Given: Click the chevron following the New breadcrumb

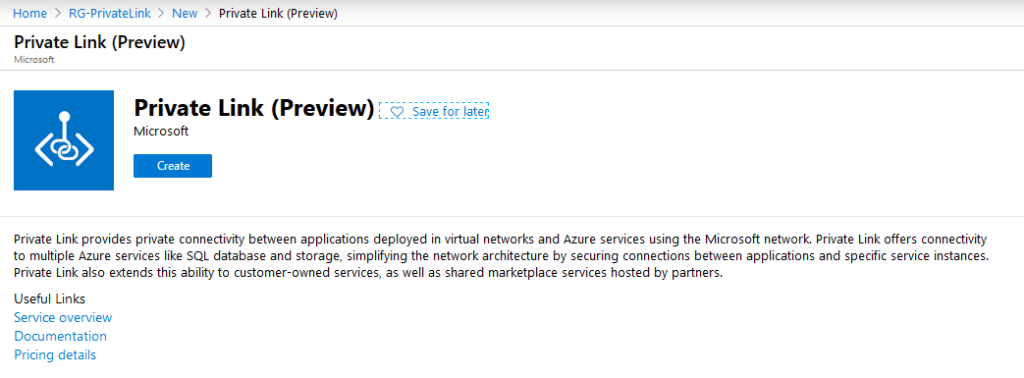Looking at the screenshot, I should (208, 13).
